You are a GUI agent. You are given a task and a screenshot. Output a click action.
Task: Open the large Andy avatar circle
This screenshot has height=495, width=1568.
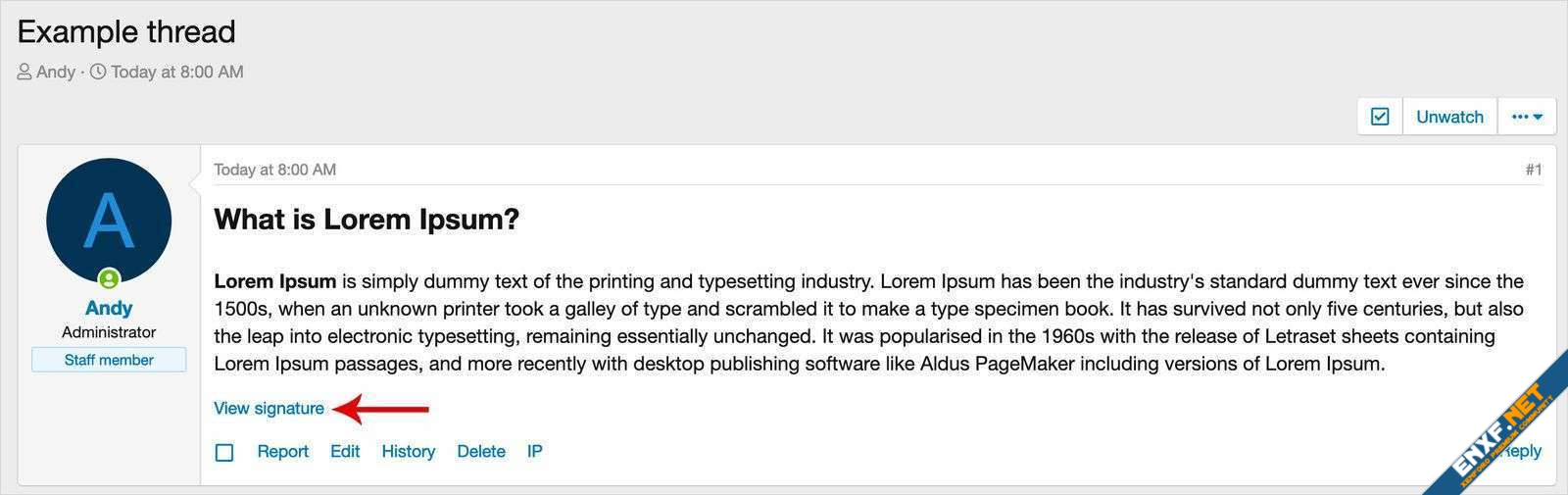click(x=109, y=220)
